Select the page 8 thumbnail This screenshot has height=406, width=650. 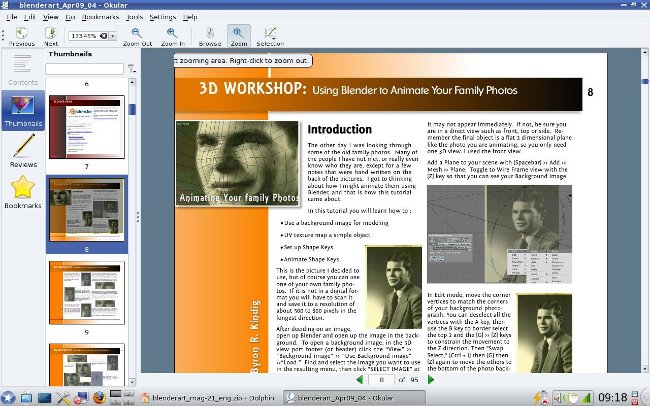(87, 210)
